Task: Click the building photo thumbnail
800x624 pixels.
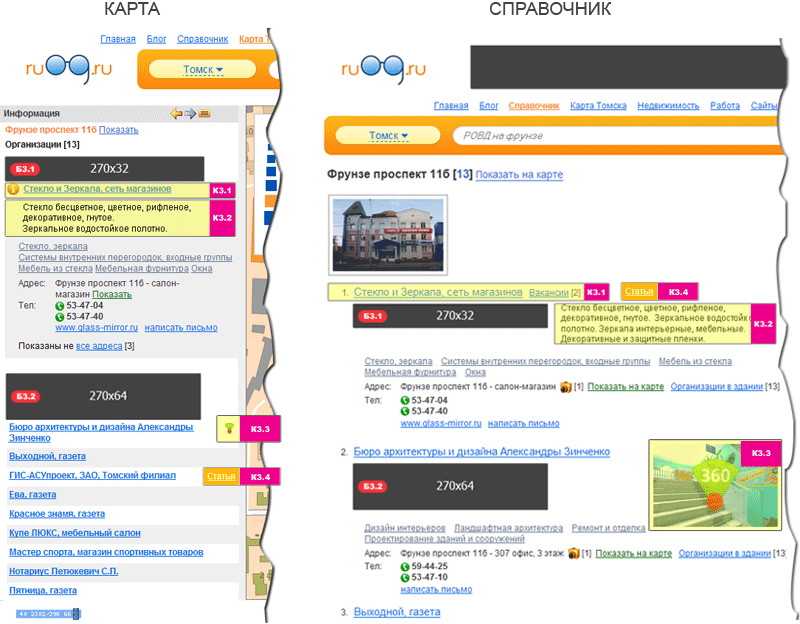Action: pos(388,235)
